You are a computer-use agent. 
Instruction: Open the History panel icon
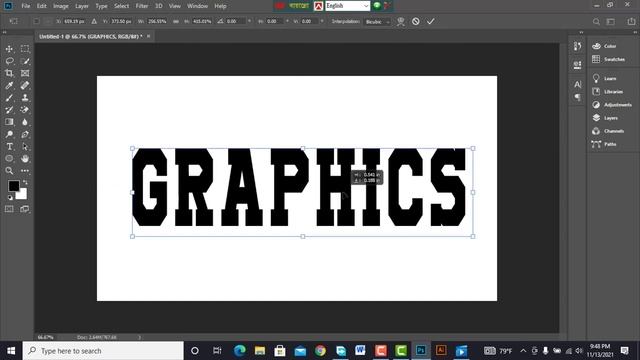point(578,47)
